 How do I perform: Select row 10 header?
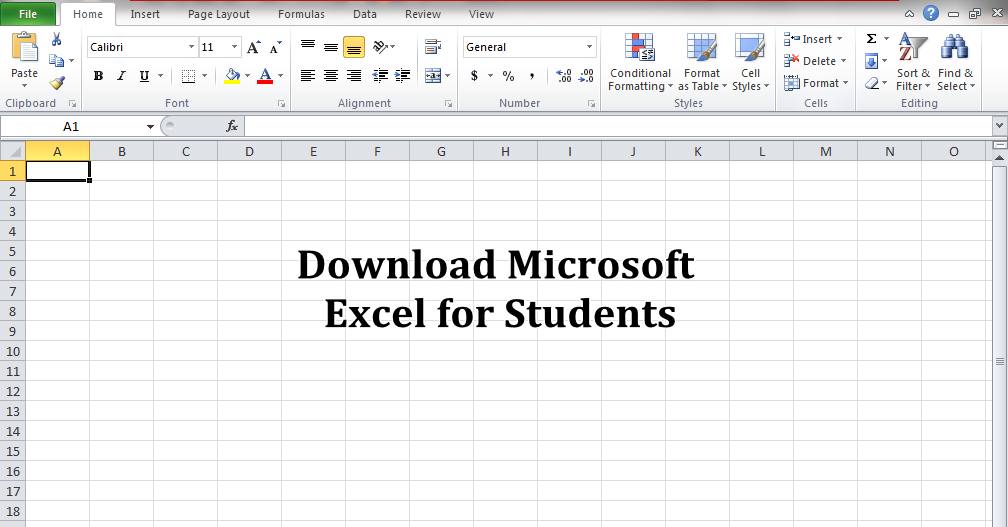click(x=13, y=352)
